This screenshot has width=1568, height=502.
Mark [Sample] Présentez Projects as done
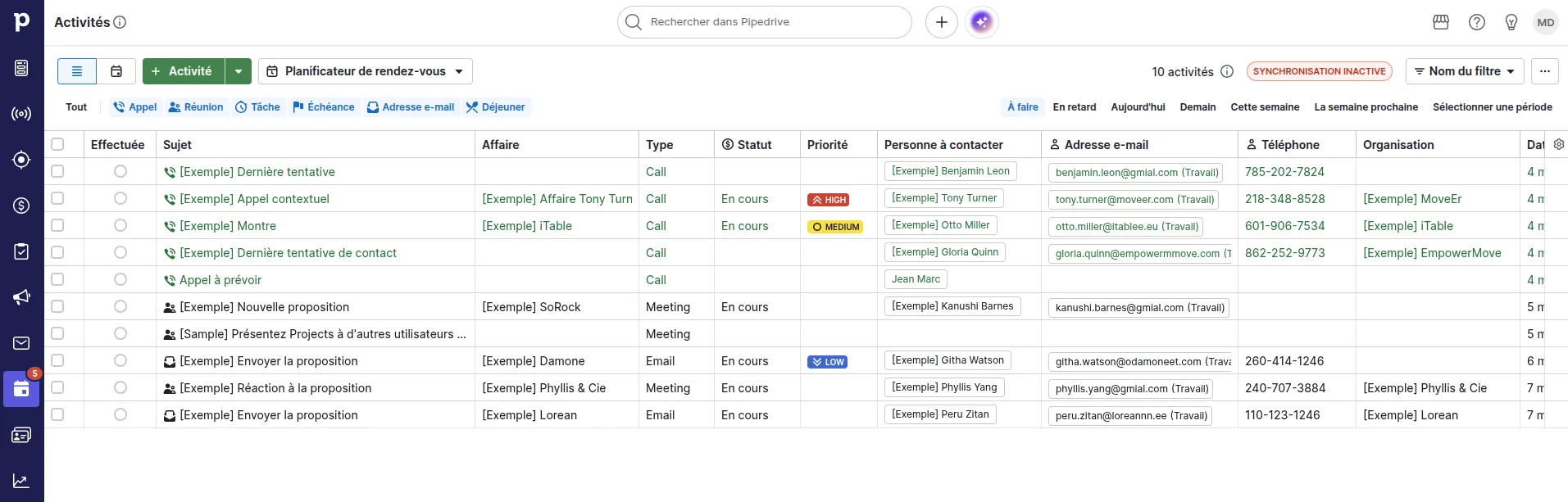tap(120, 333)
